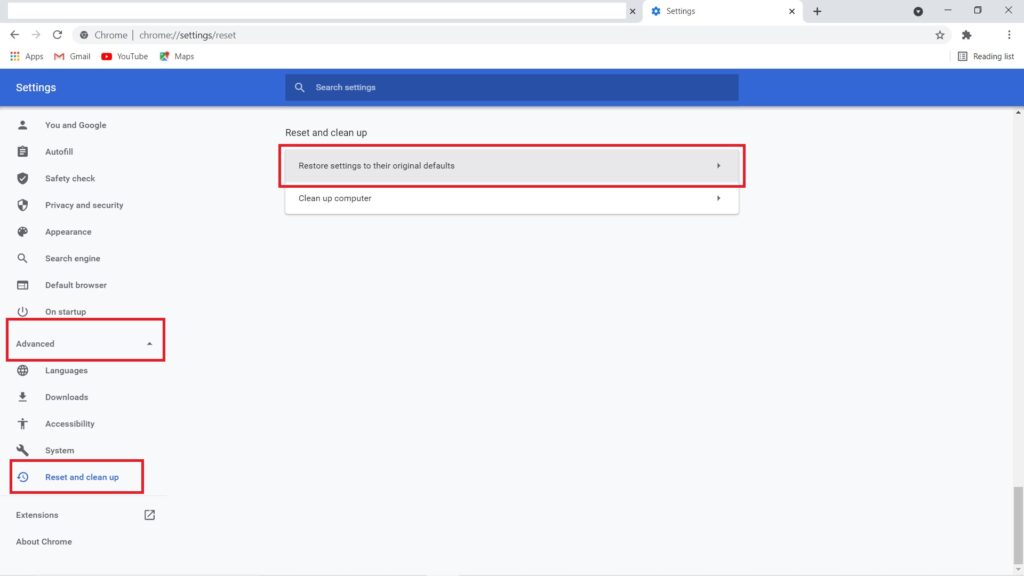Reload the page with refresh icon
1024x576 pixels.
pyautogui.click(x=57, y=35)
